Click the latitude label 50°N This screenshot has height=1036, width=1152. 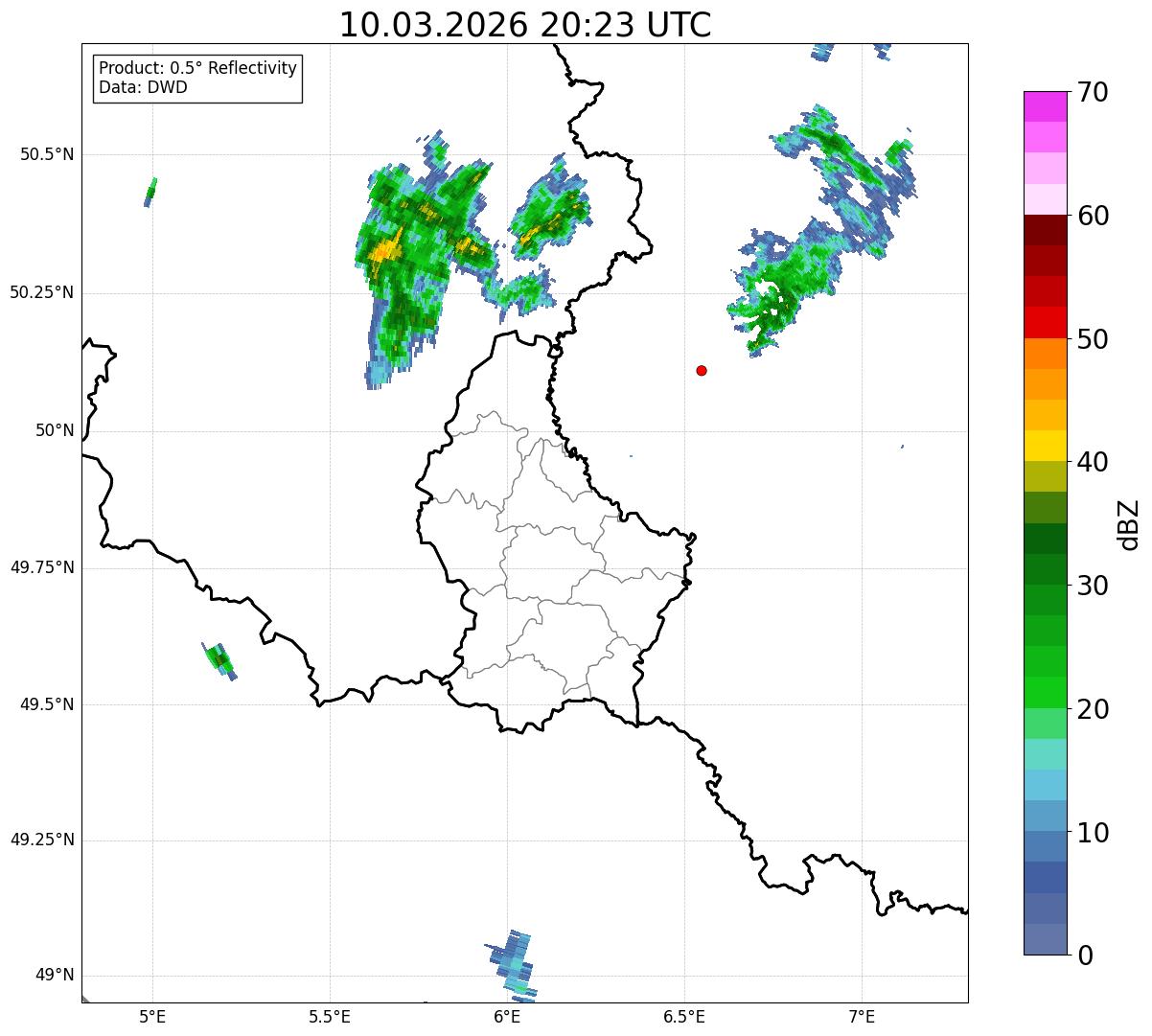point(55,430)
